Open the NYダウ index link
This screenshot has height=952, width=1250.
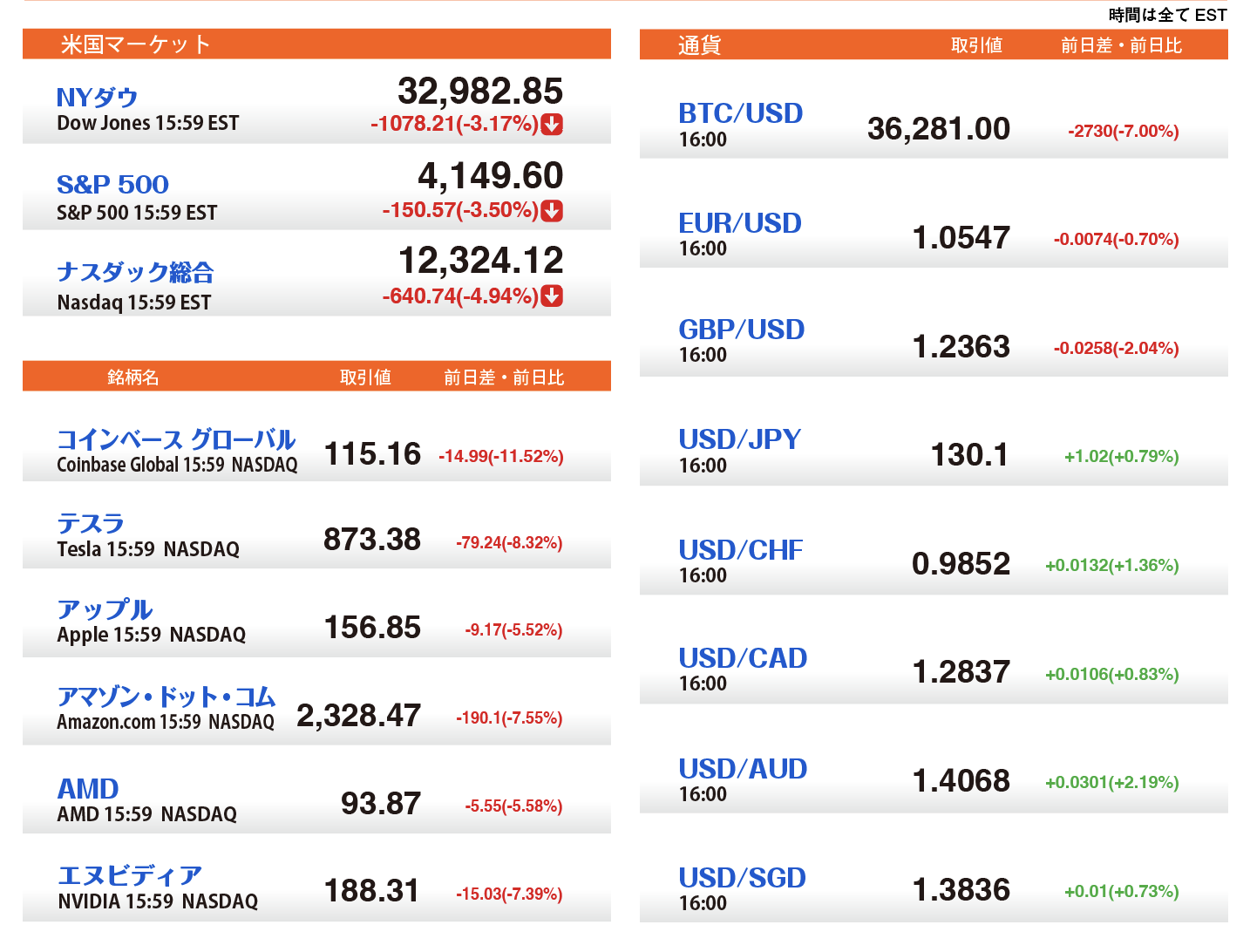(x=97, y=98)
